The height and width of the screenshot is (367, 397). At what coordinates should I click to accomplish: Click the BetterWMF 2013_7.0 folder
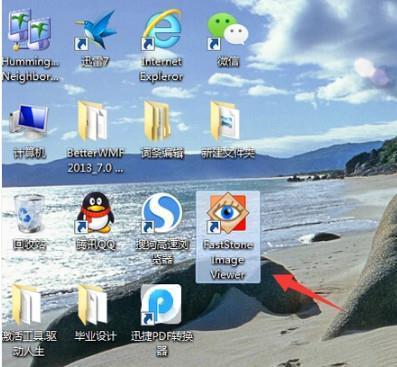[93, 121]
